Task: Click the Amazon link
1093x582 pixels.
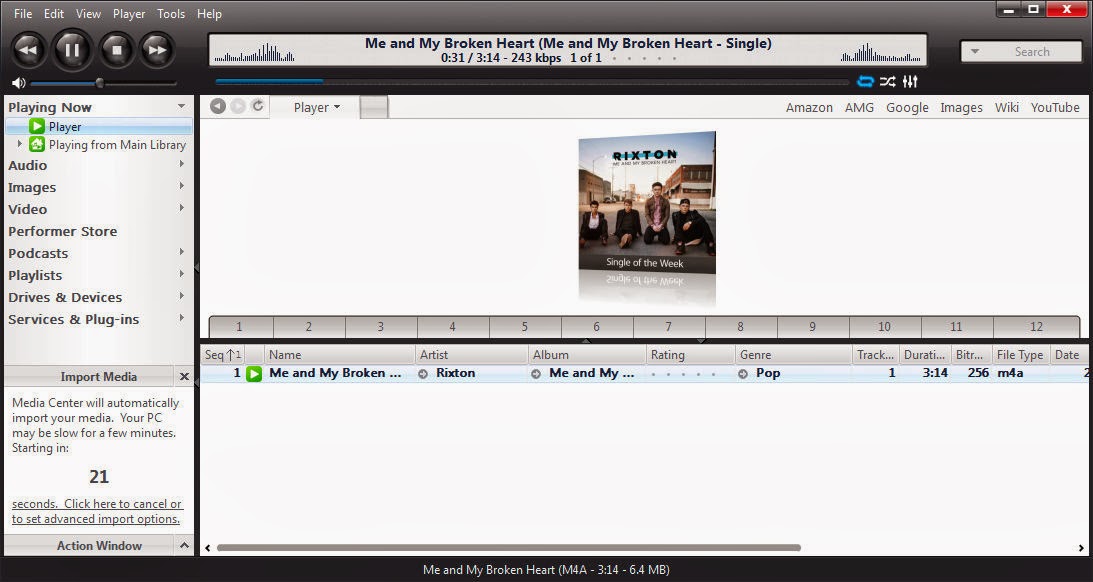Action: 809,107
